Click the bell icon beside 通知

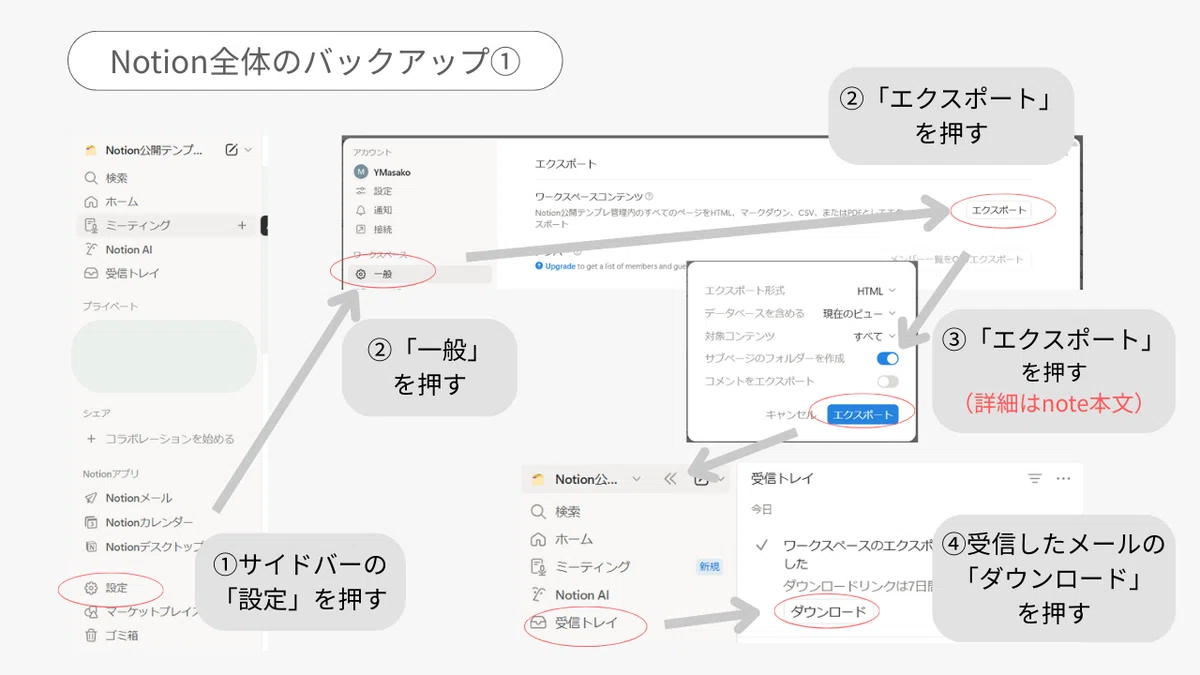pyautogui.click(x=361, y=210)
